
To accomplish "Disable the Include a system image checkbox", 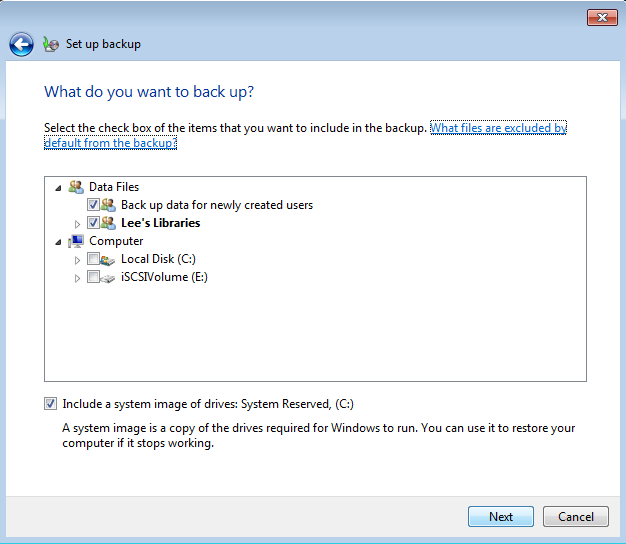I will (x=50, y=404).
